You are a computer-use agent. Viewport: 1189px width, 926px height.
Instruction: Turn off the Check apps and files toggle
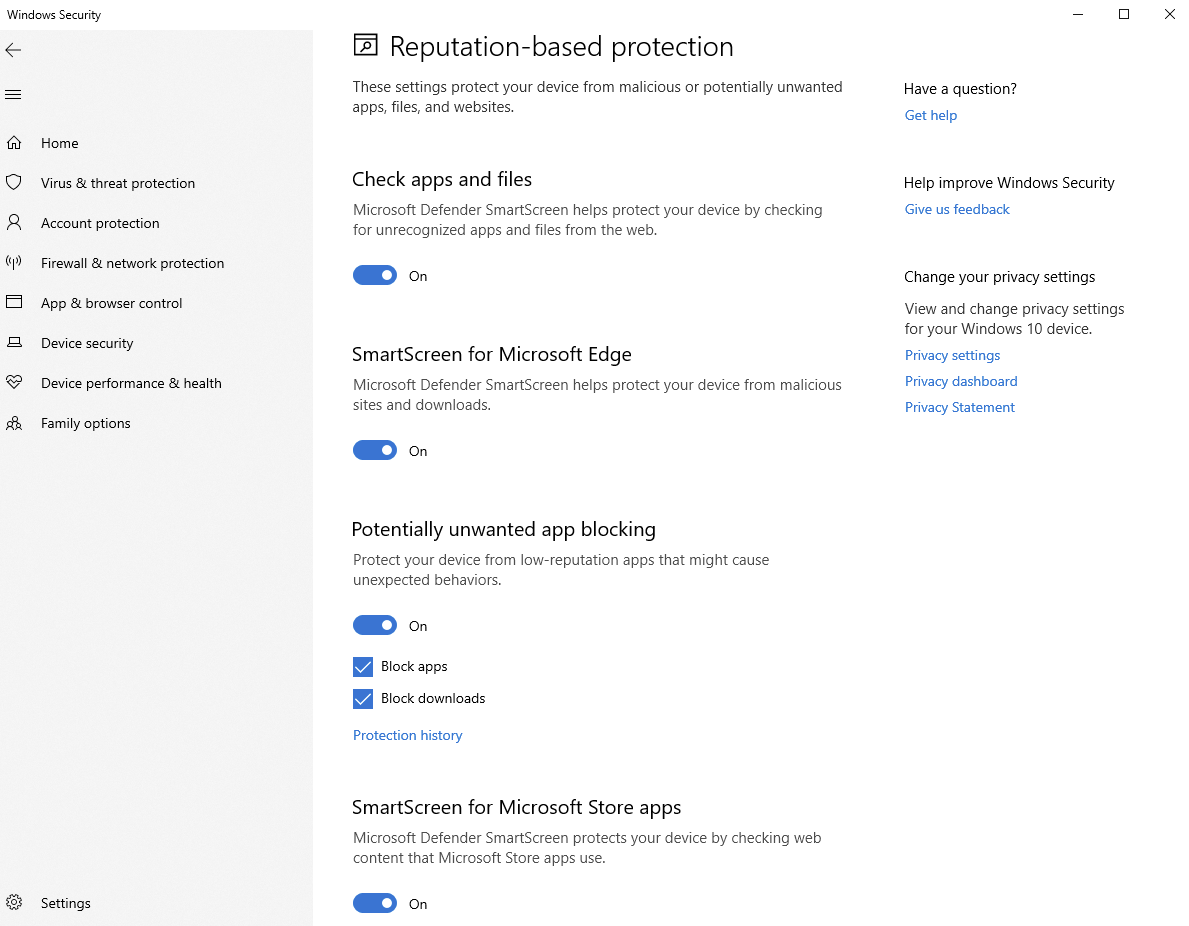pos(375,275)
